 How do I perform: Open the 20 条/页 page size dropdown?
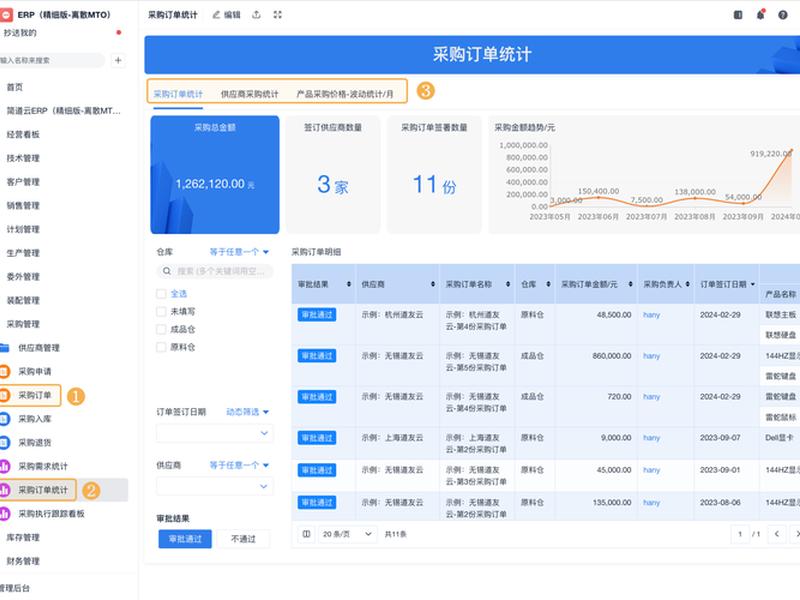[347, 534]
